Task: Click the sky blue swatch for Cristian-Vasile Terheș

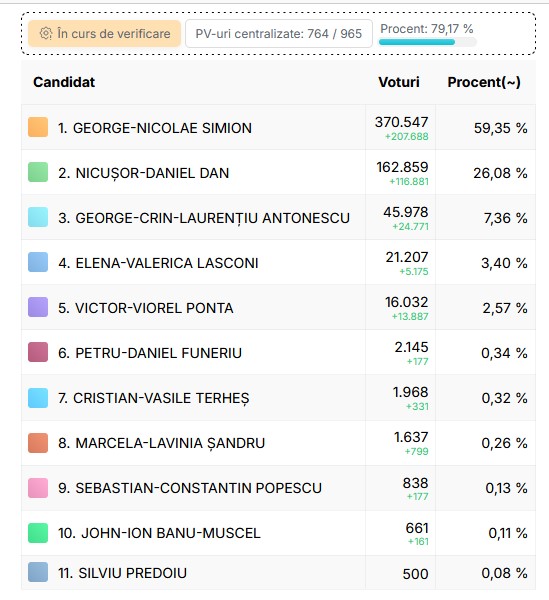Action: coord(38,398)
